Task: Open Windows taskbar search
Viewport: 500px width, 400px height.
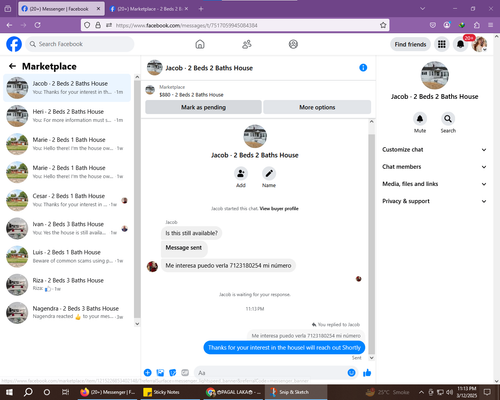Action: click(28, 392)
